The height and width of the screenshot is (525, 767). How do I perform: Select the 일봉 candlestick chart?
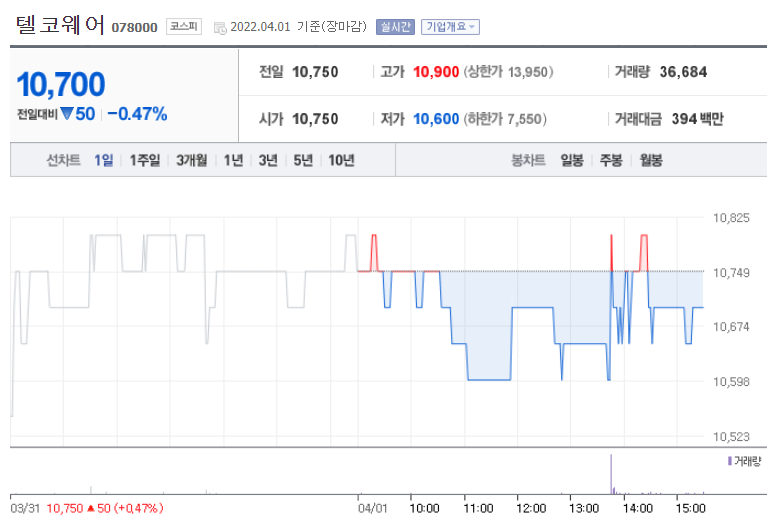tap(572, 160)
